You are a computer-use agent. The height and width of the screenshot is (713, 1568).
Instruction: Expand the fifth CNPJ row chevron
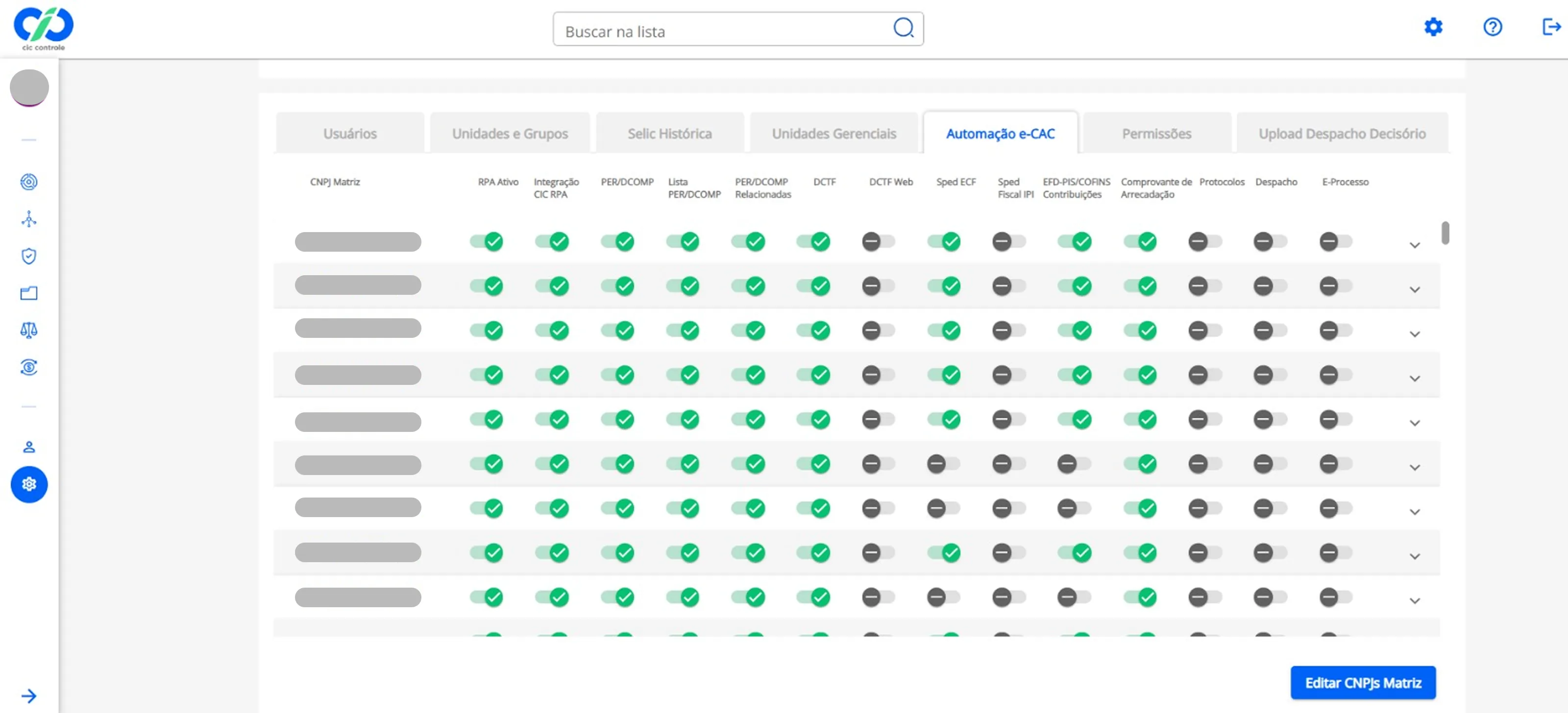pos(1415,423)
